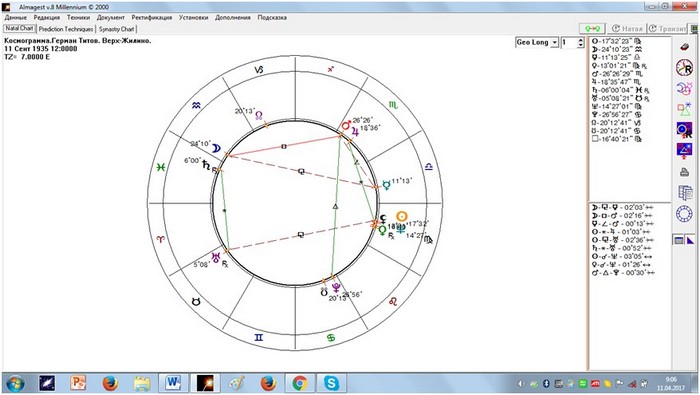Click the Uranus glyph on the chart wheel
The width and height of the screenshot is (700, 395).
(x=216, y=257)
